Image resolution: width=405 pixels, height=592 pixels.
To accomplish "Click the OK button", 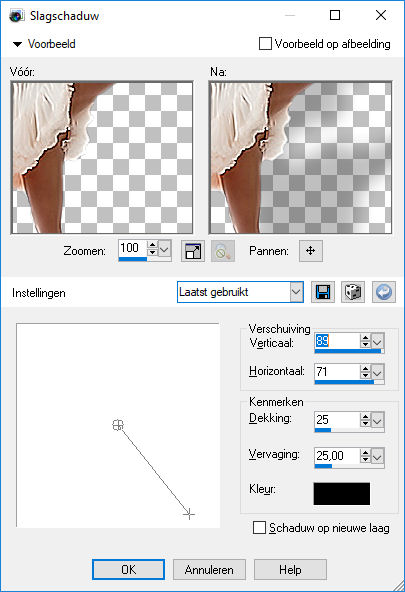I will 128,569.
